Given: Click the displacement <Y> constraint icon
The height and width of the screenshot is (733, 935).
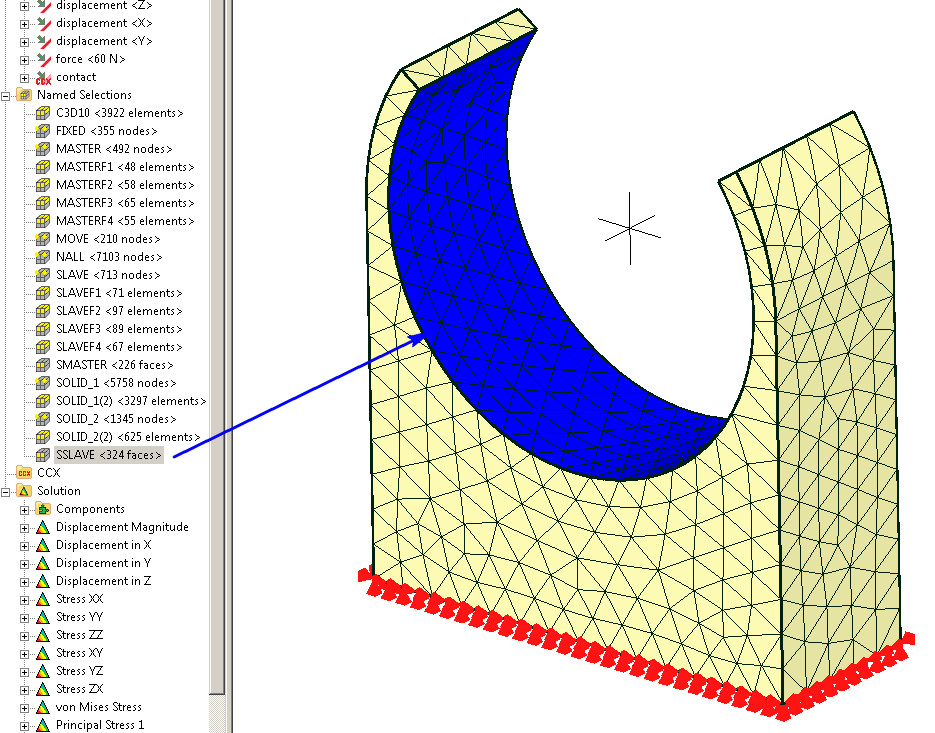Looking at the screenshot, I should 44,42.
